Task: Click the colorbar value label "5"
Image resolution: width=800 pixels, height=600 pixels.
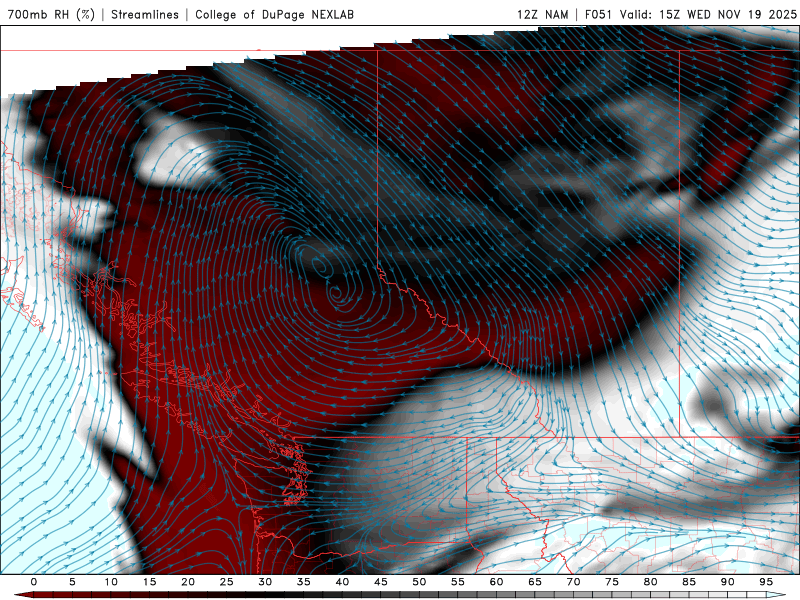Action: [x=72, y=582]
